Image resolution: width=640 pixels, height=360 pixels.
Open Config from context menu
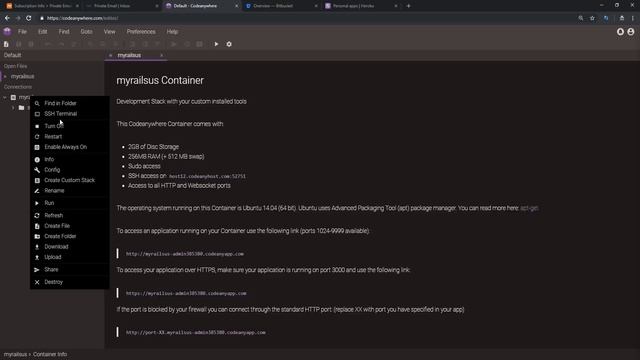tap(69, 170)
